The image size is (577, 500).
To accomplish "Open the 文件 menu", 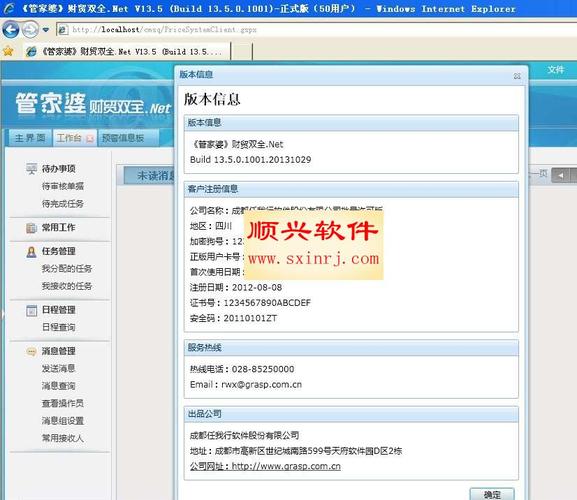I will (555, 70).
